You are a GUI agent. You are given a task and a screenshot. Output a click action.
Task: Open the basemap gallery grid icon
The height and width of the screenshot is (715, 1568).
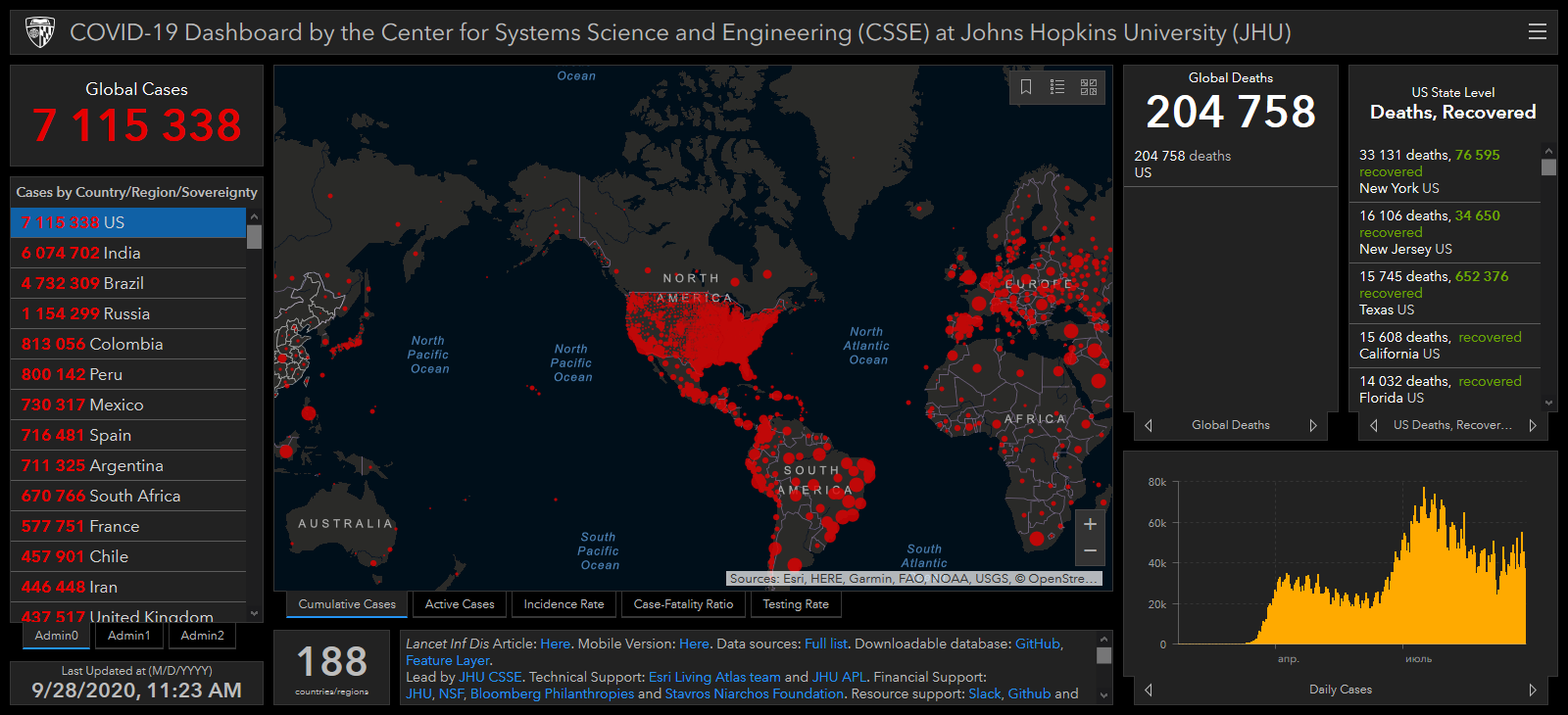point(1089,87)
